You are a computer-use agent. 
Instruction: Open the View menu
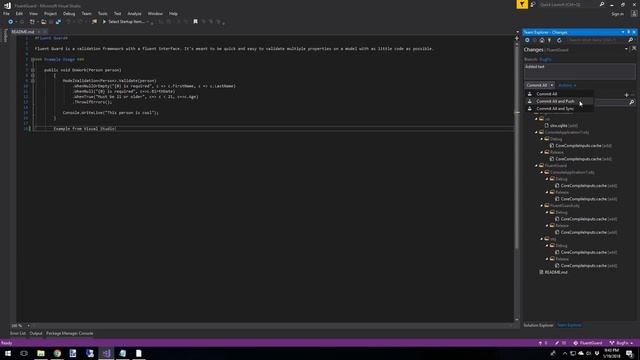click(x=33, y=13)
